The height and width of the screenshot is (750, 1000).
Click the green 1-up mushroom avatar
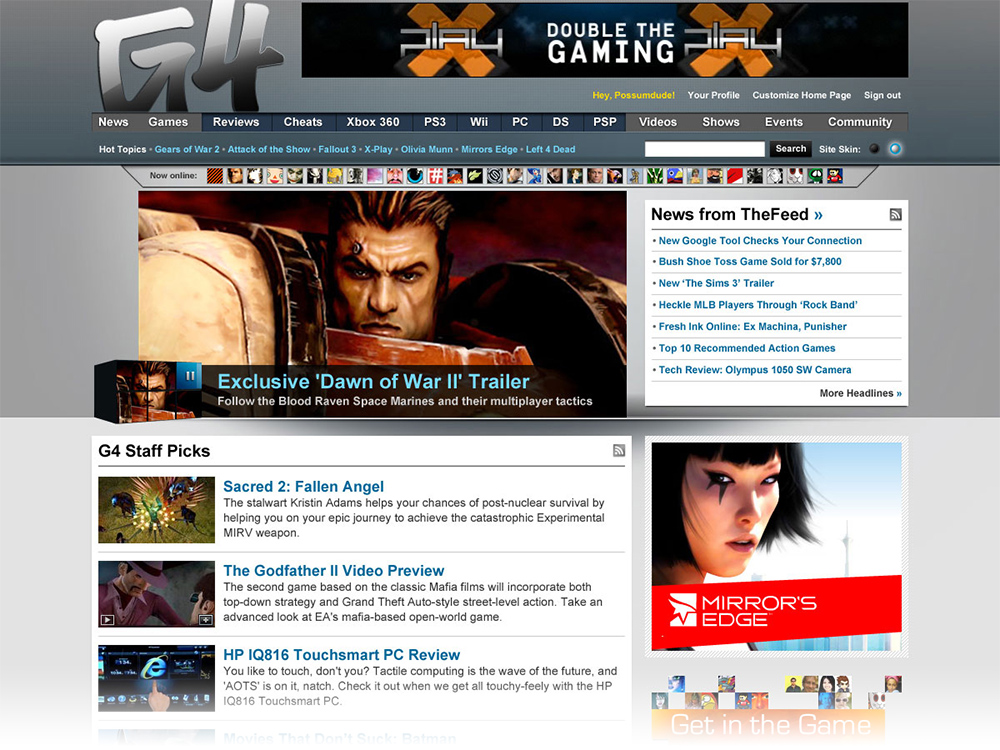(815, 175)
